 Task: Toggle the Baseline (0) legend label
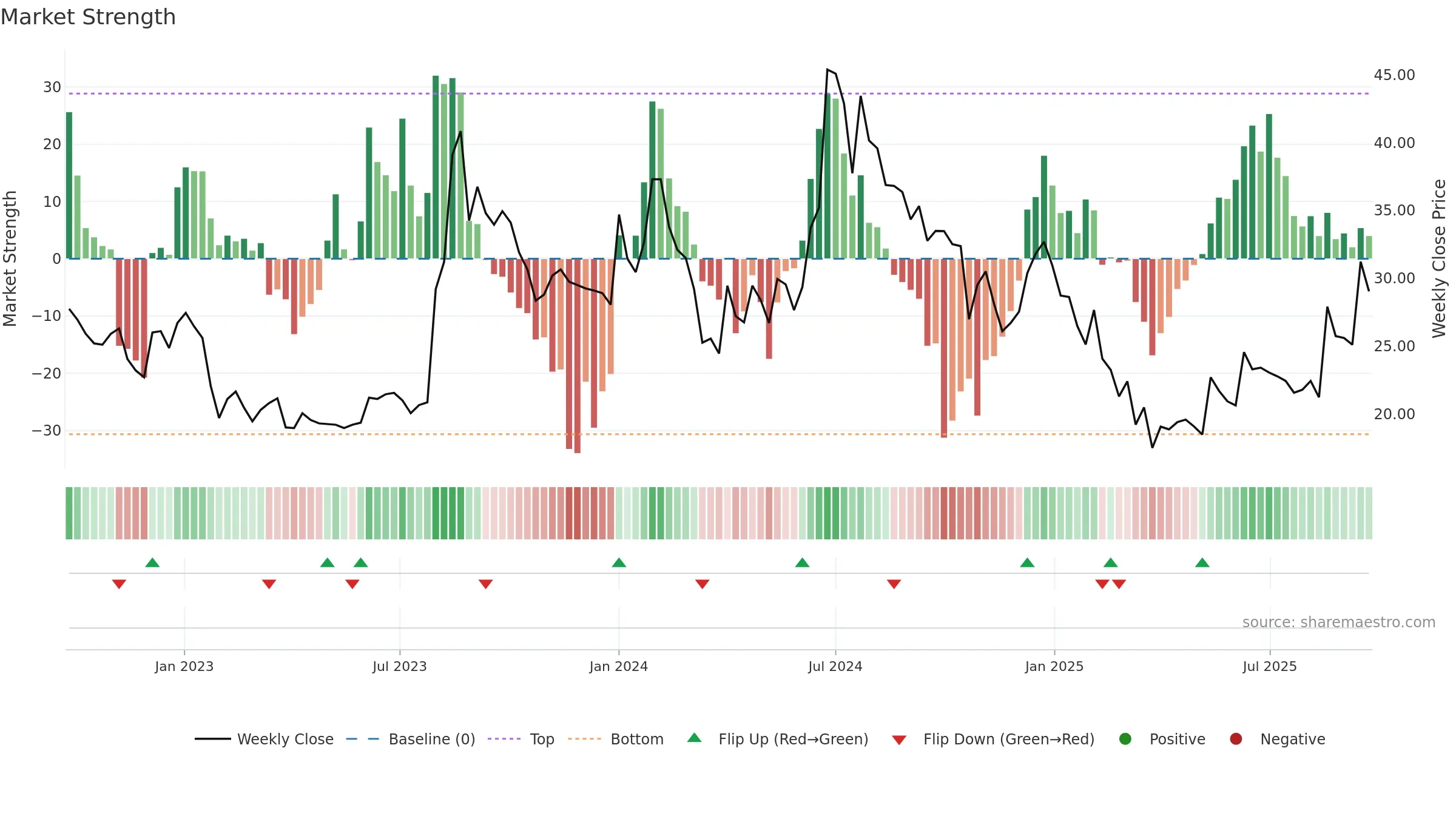coord(432,739)
